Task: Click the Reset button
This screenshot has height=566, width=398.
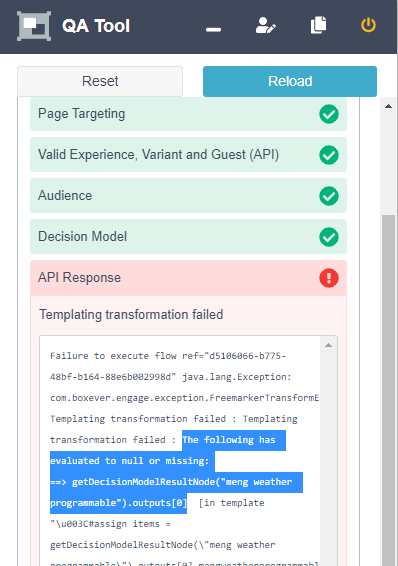Action: [100, 81]
